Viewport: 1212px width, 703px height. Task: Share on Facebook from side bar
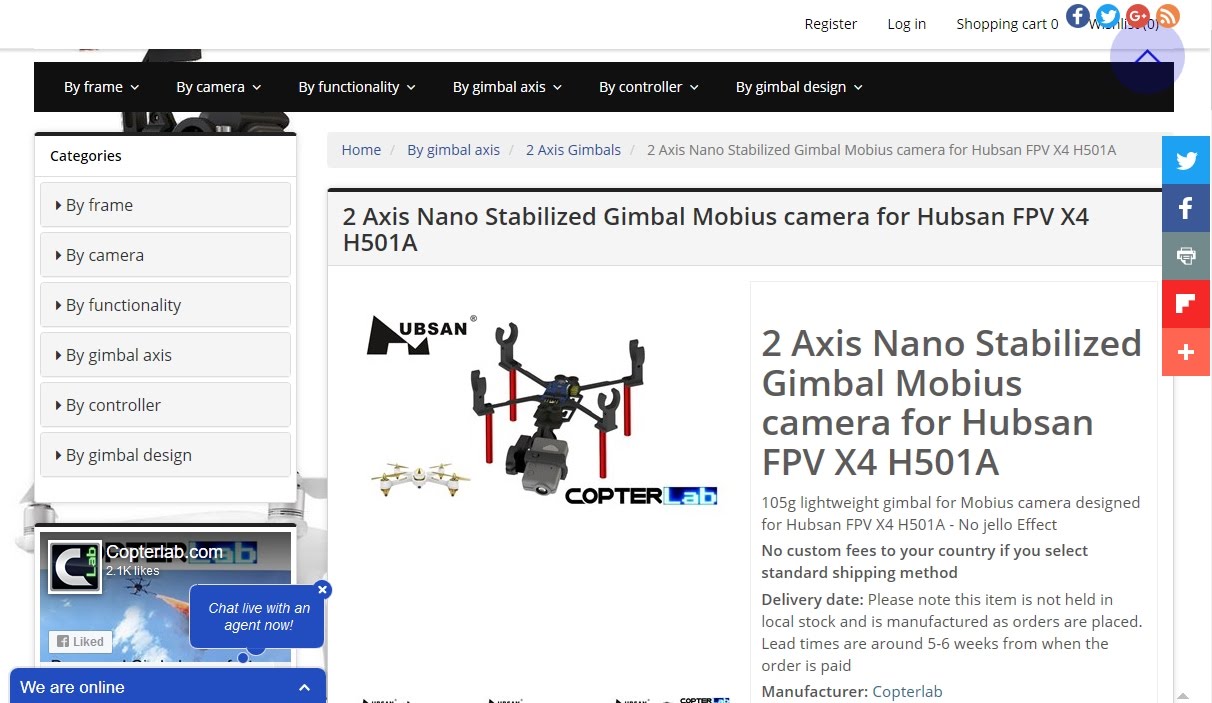[x=1186, y=208]
